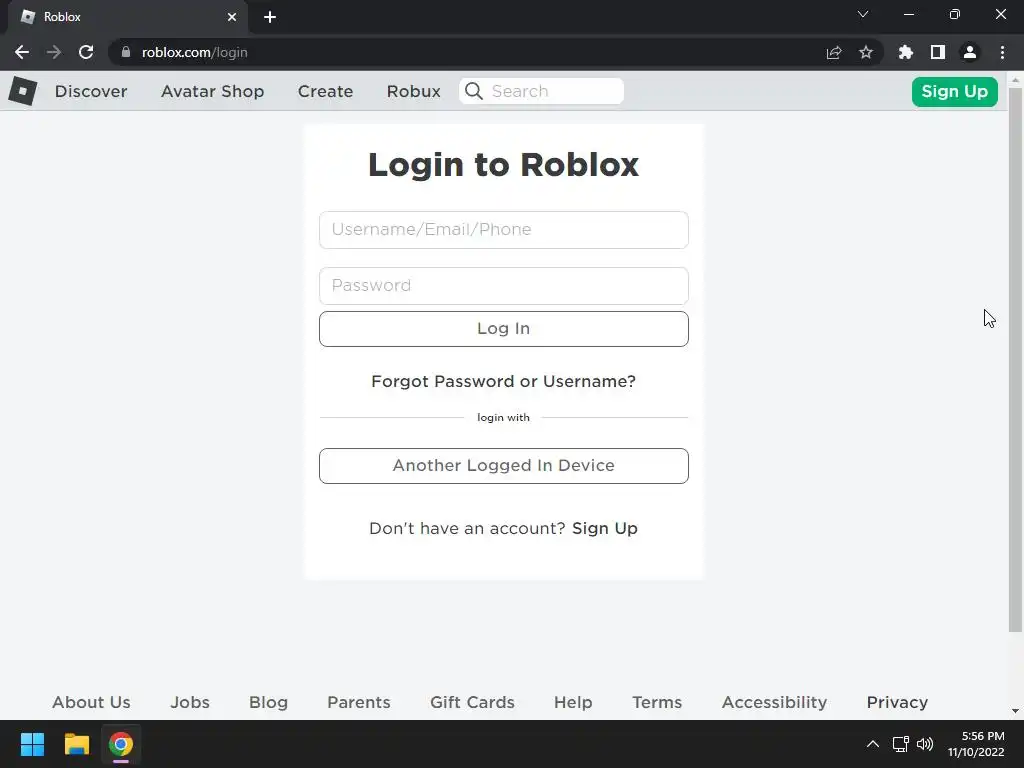Open File Explorer from the taskbar
The image size is (1024, 768).
point(76,744)
